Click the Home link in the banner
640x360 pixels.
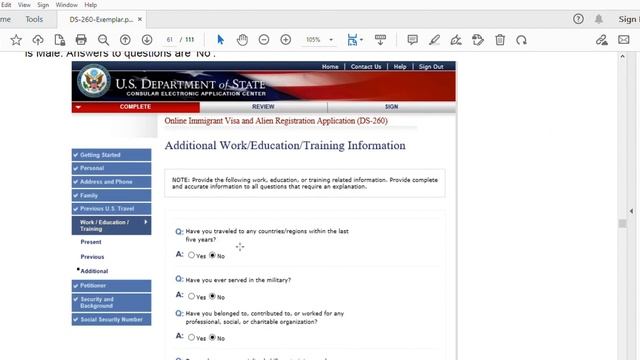(x=330, y=67)
